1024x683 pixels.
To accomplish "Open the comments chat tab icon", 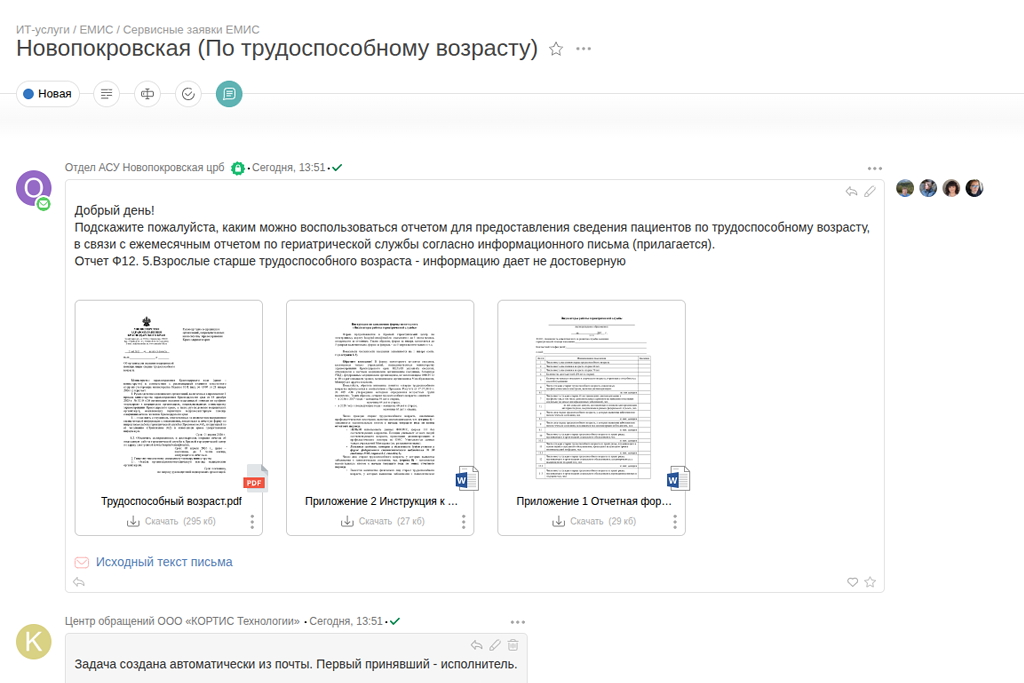I will [229, 94].
